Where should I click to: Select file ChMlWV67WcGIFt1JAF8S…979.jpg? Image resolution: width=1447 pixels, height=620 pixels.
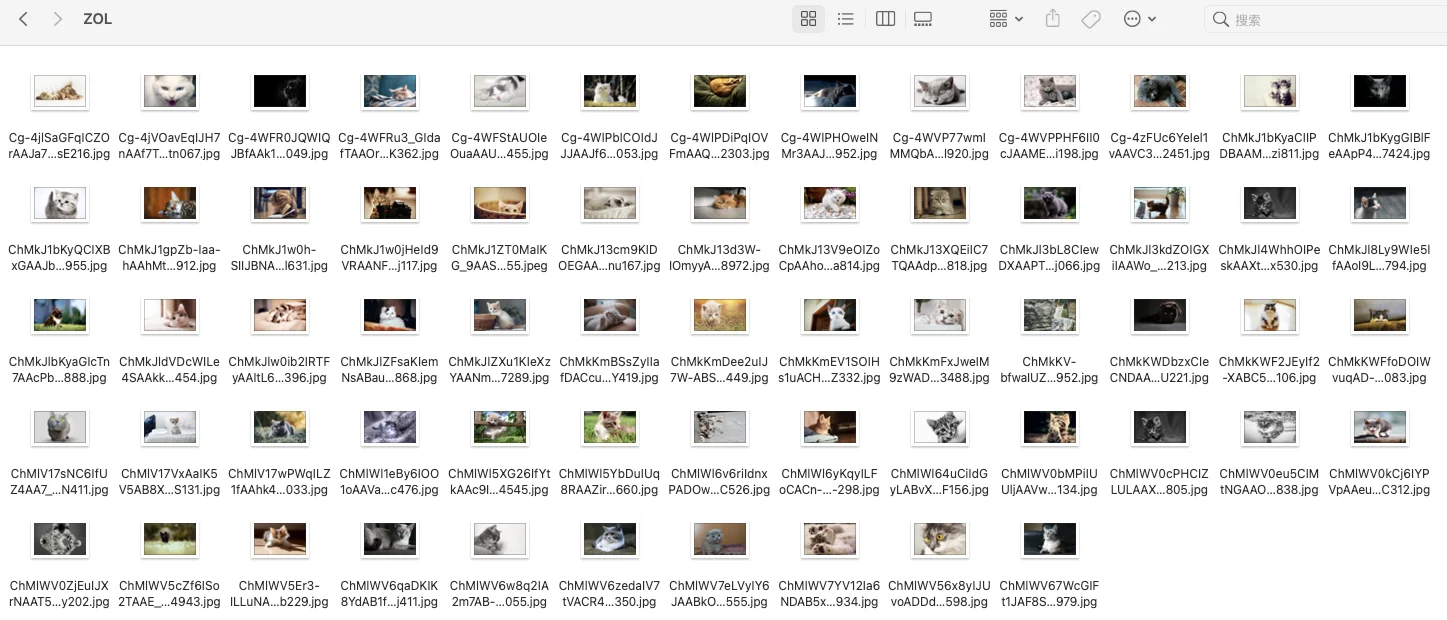(x=1050, y=539)
